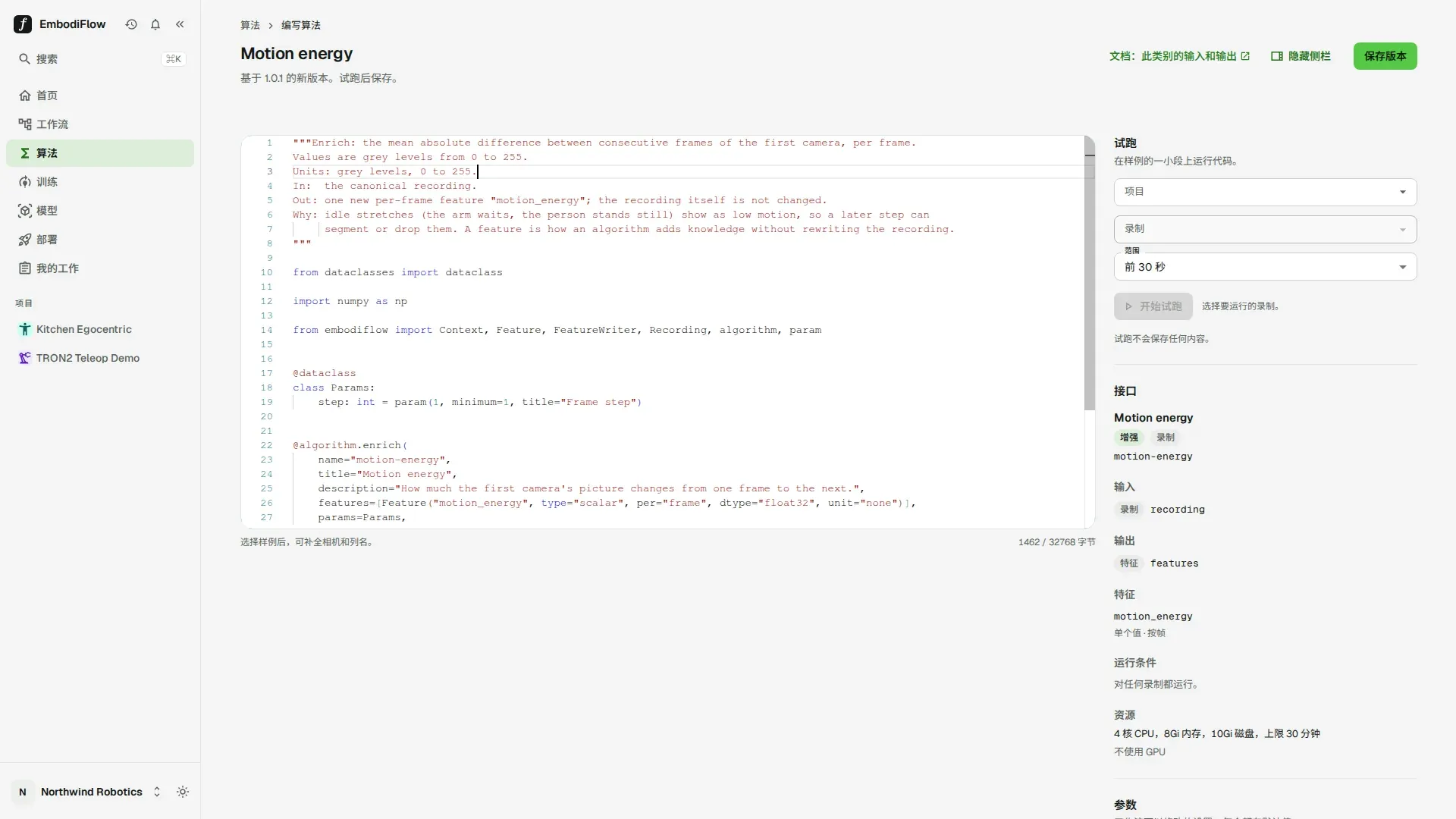Collapse the left sidebar

tap(180, 24)
